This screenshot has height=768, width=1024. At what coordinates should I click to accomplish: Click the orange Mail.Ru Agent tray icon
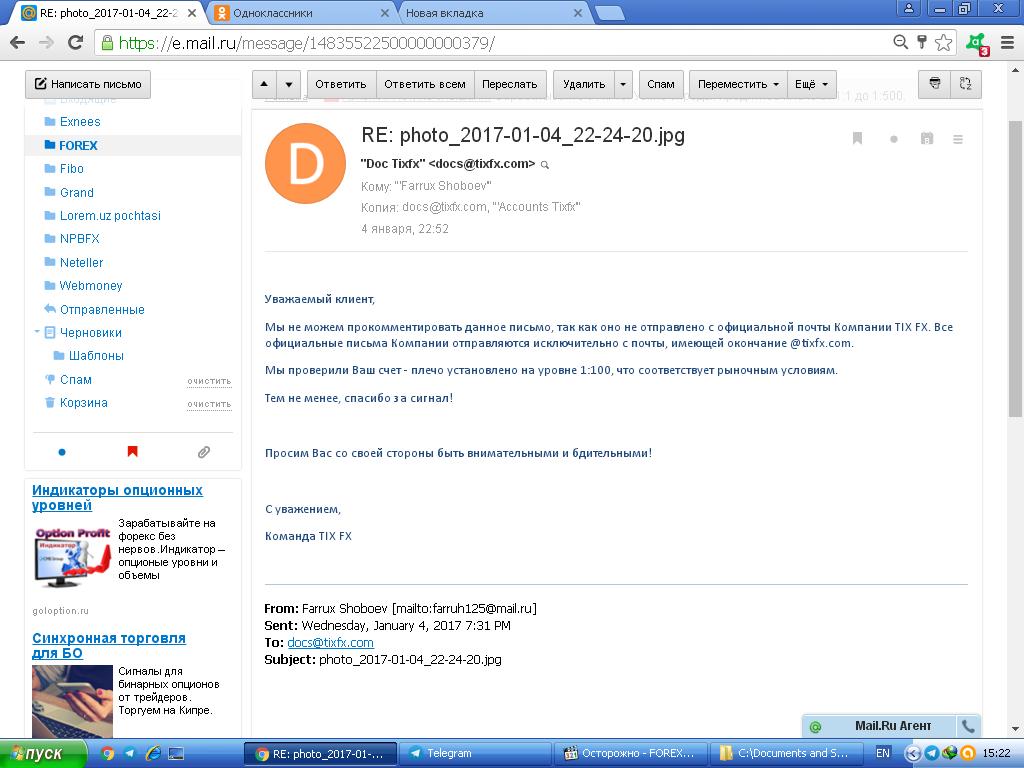tap(968, 753)
